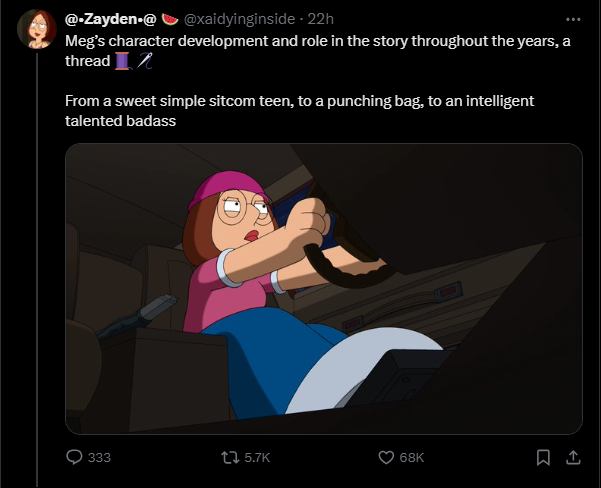Image resolution: width=601 pixels, height=488 pixels.
Task: Open the author's profile avatar picture
Action: 37,29
